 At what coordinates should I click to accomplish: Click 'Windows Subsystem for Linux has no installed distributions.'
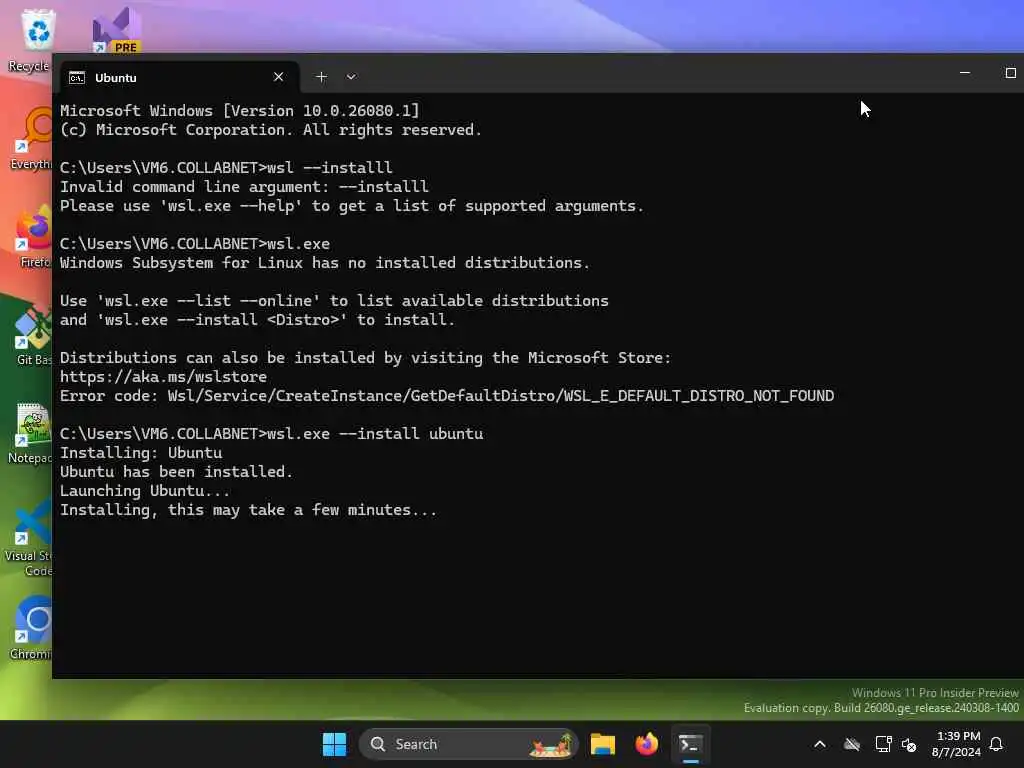[325, 263]
